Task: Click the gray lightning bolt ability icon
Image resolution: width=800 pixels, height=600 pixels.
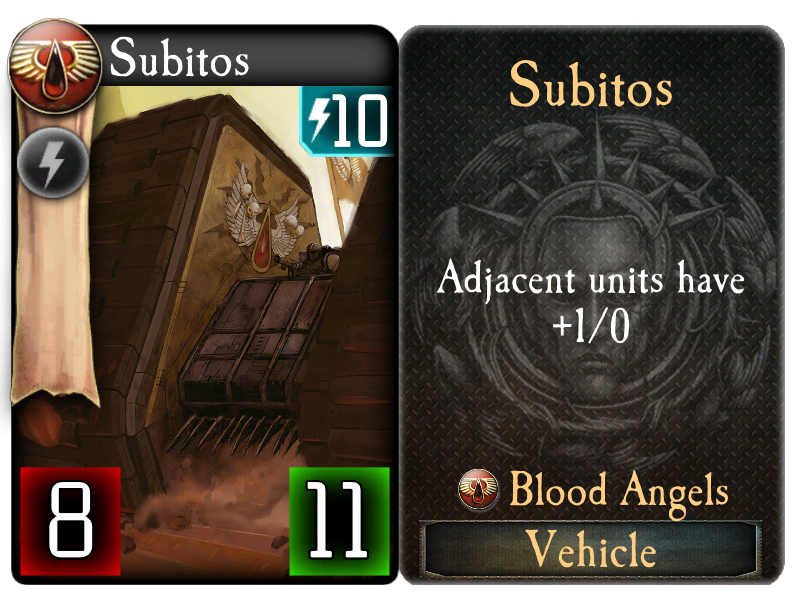Action: point(53,163)
